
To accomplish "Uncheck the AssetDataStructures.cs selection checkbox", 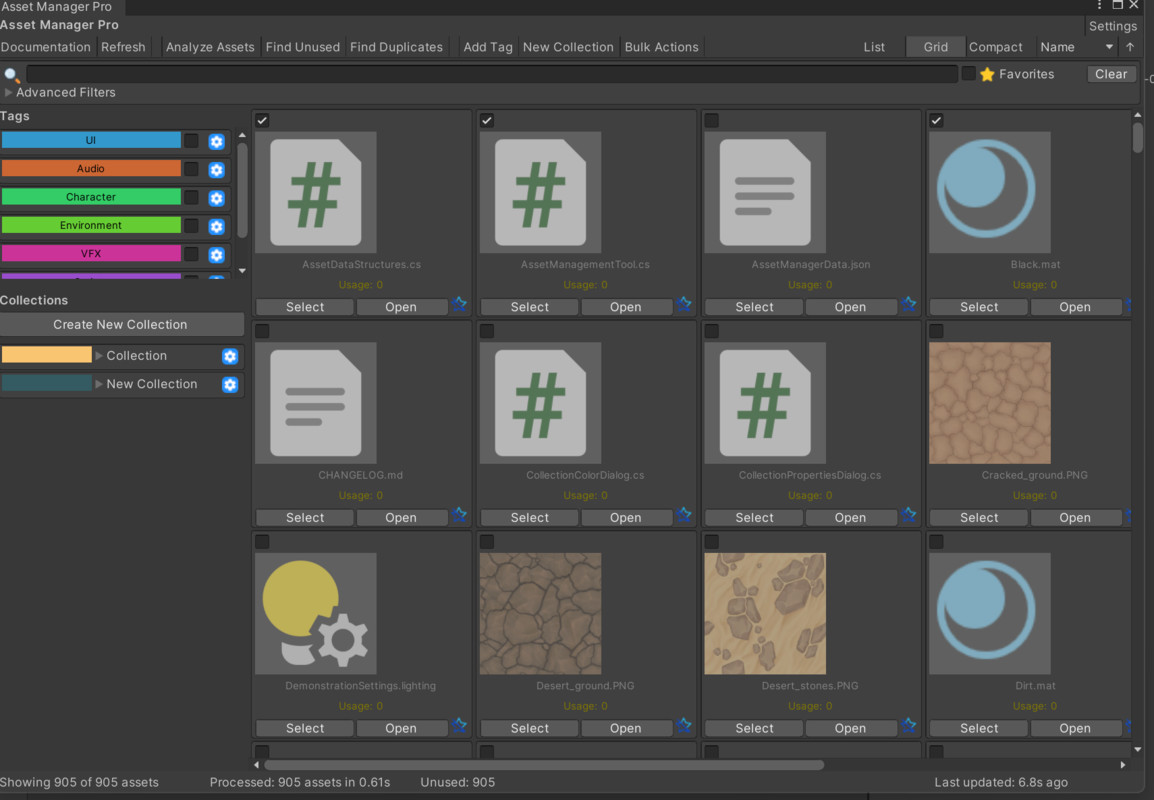I will click(x=261, y=120).
